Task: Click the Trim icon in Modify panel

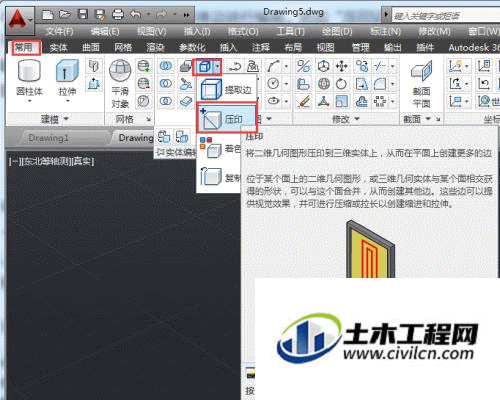Action: tap(380, 66)
